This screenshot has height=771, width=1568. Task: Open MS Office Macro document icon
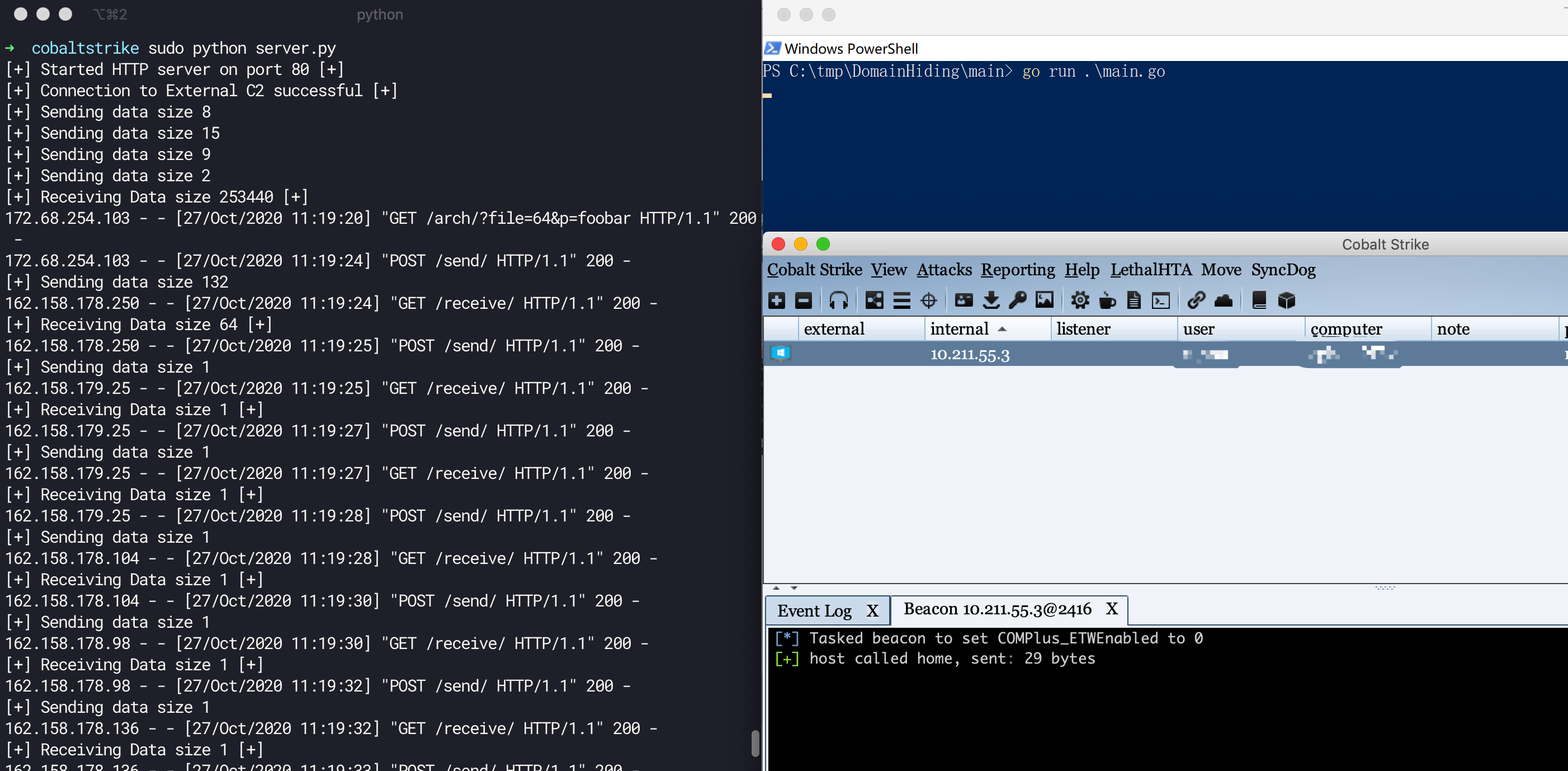point(1134,300)
